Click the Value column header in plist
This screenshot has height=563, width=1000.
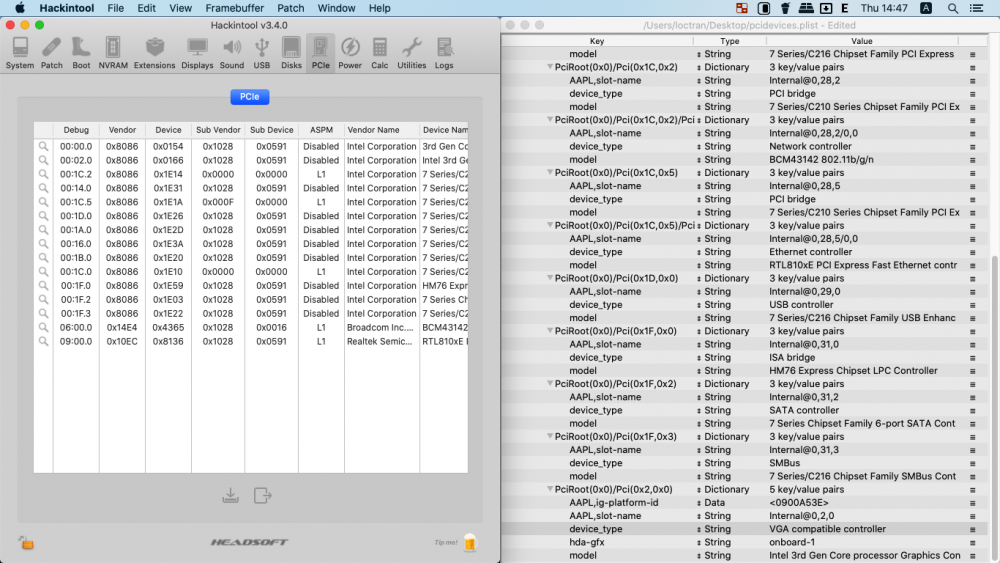coord(862,41)
